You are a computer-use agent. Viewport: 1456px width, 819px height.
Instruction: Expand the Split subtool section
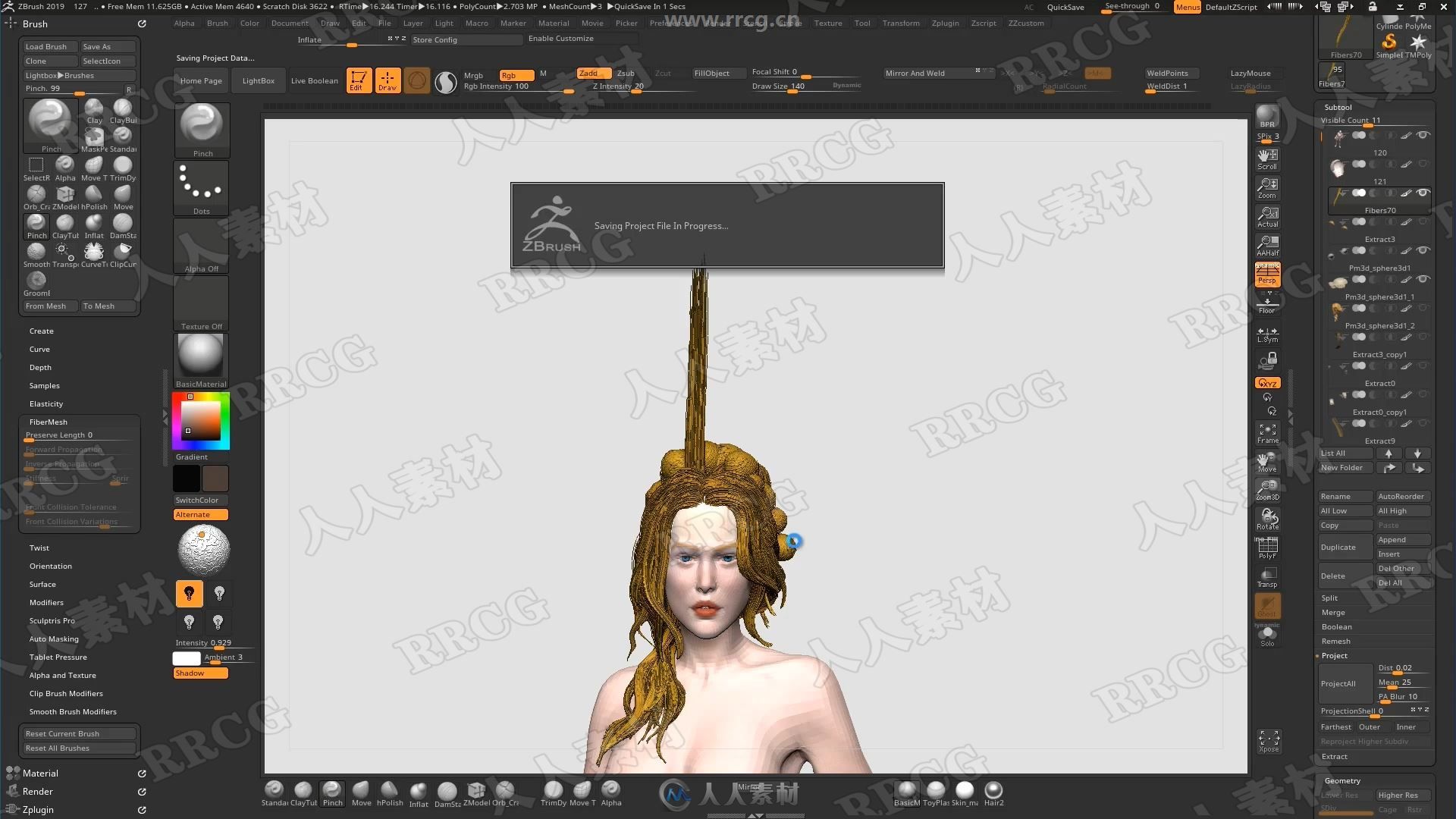point(1329,598)
